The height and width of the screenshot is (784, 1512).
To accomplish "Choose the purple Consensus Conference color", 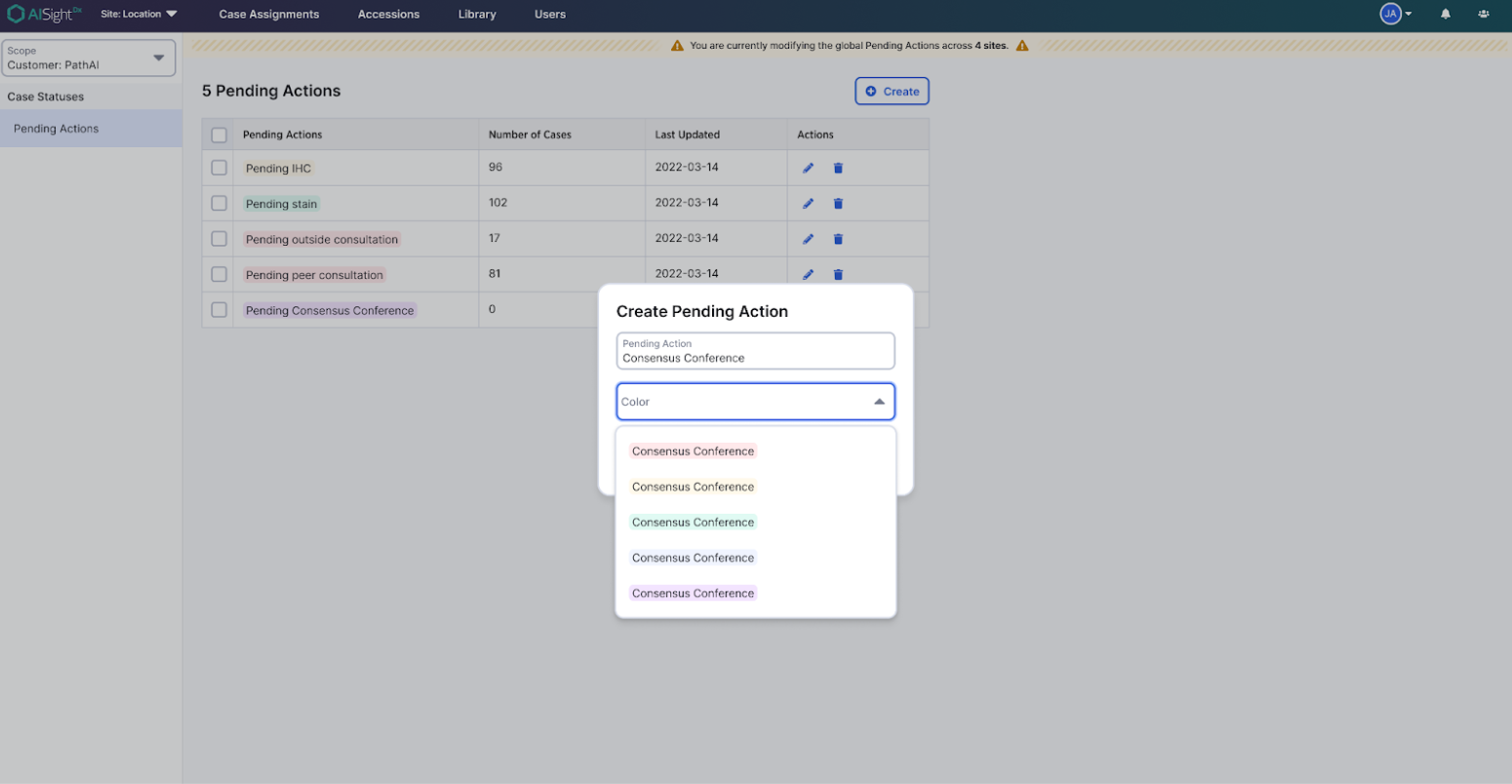I will 693,593.
